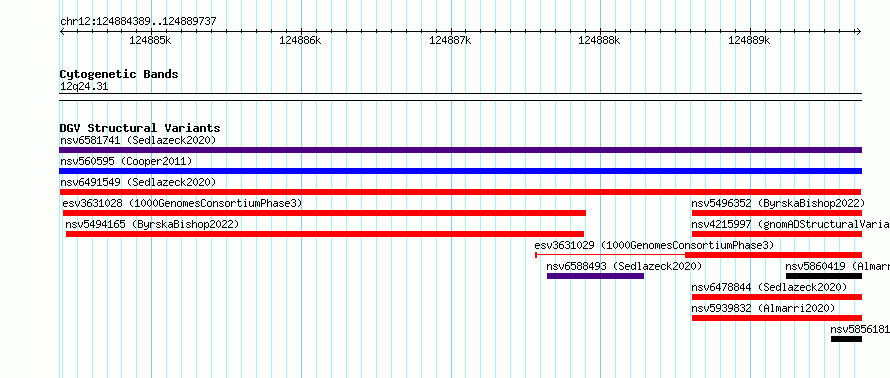This screenshot has width=890, height=378.
Task: Click nsv6588493 (Sedlazeck2020) label
Action: tap(624, 266)
